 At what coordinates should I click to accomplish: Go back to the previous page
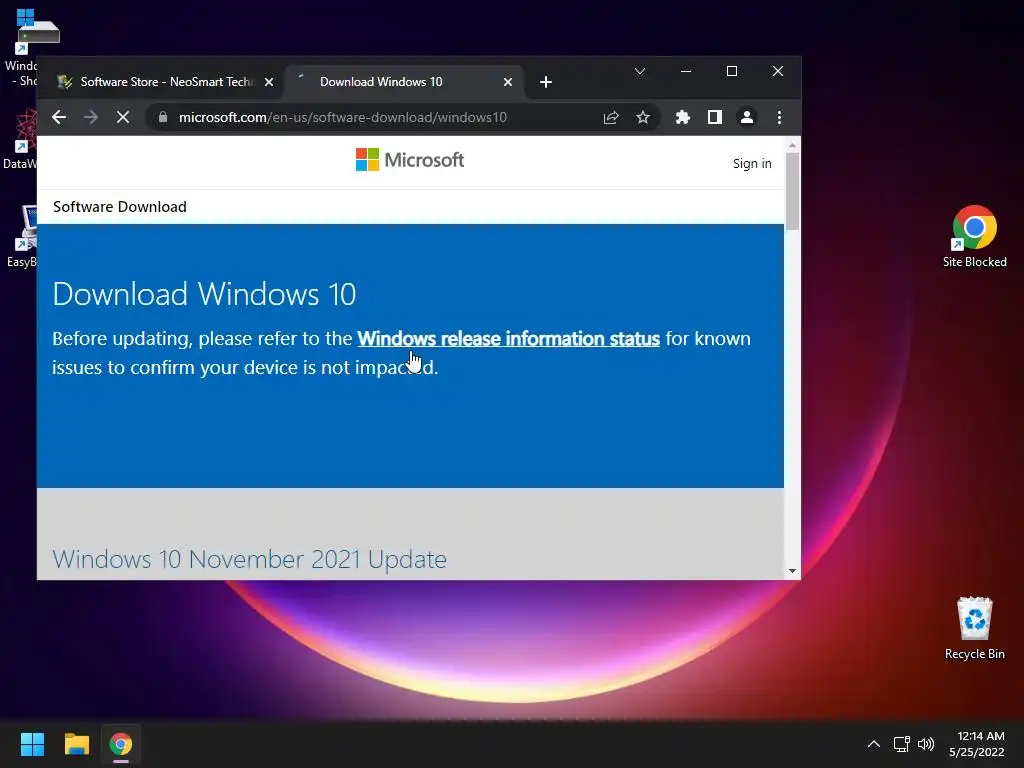tap(59, 117)
